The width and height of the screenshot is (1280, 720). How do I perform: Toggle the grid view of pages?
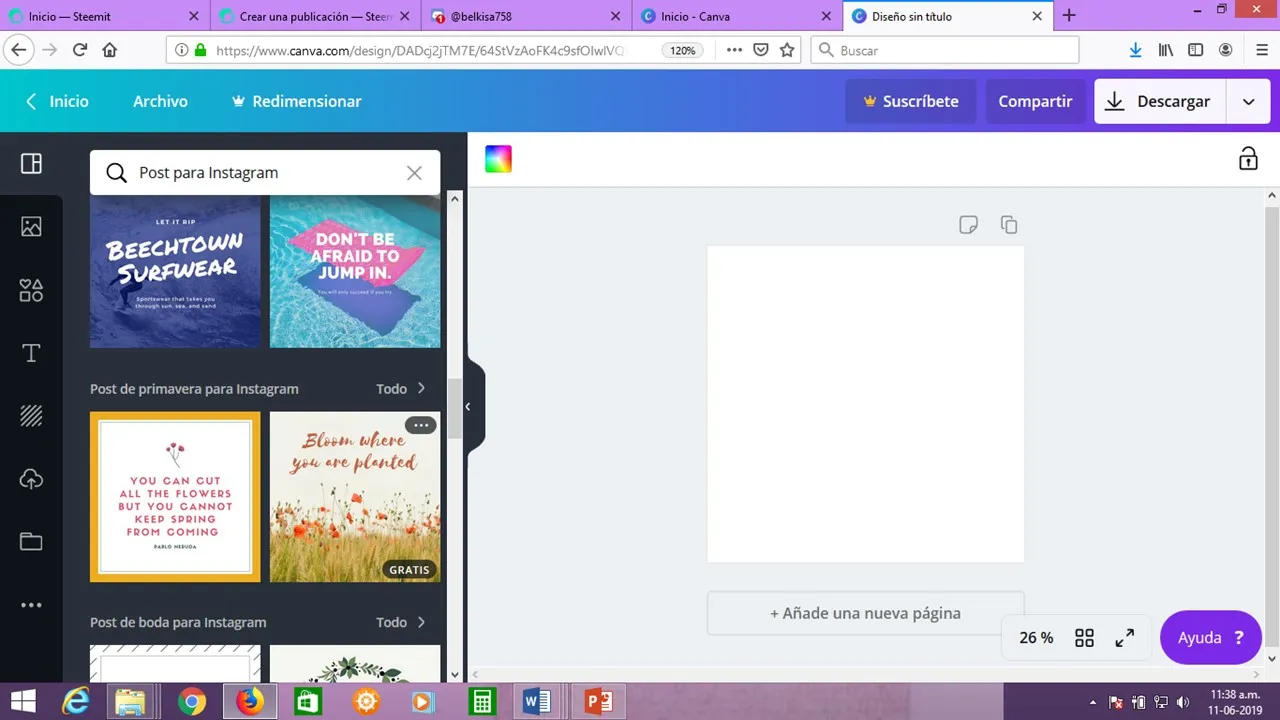coord(1084,638)
